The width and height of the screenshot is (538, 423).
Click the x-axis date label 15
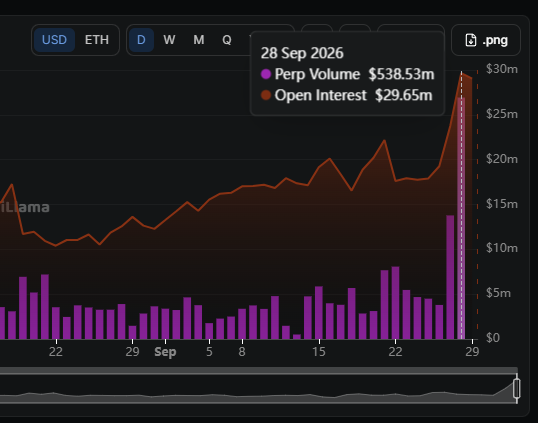tap(319, 352)
